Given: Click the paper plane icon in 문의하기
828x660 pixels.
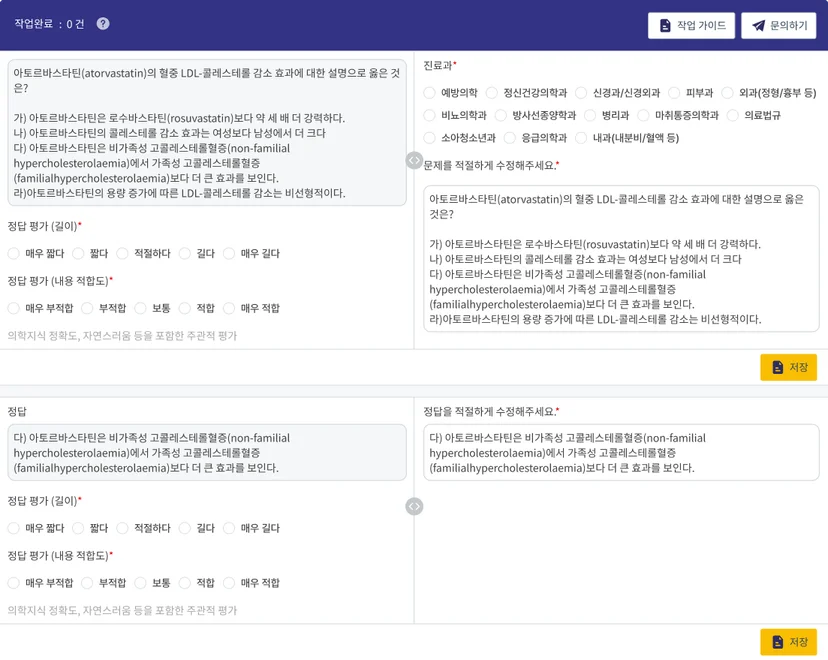Looking at the screenshot, I should coord(758,25).
